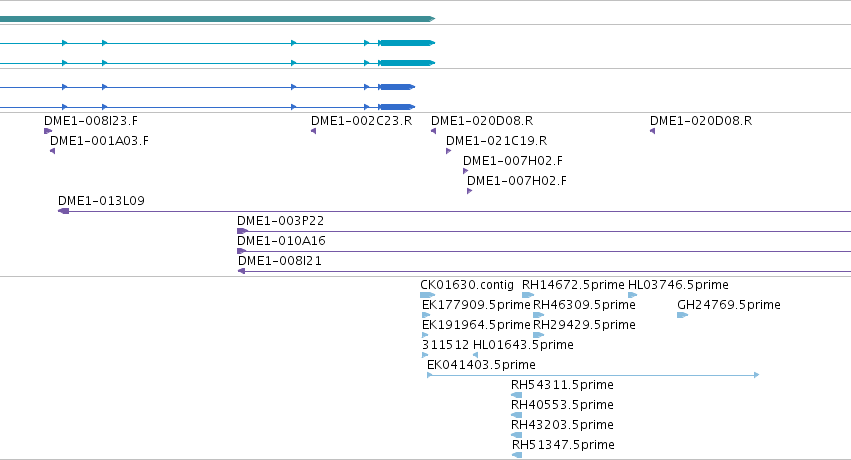Screen dimensions: 851x460
Task: Select arrowhead glyph of DME1-010A16 feature
Action: (242, 251)
